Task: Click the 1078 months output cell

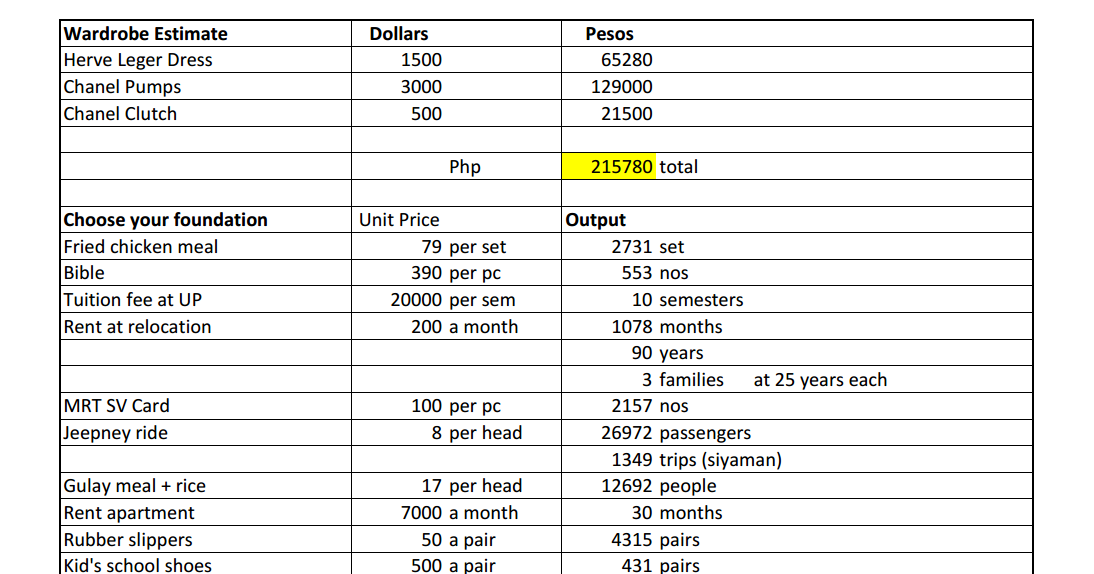Action: pos(797,326)
